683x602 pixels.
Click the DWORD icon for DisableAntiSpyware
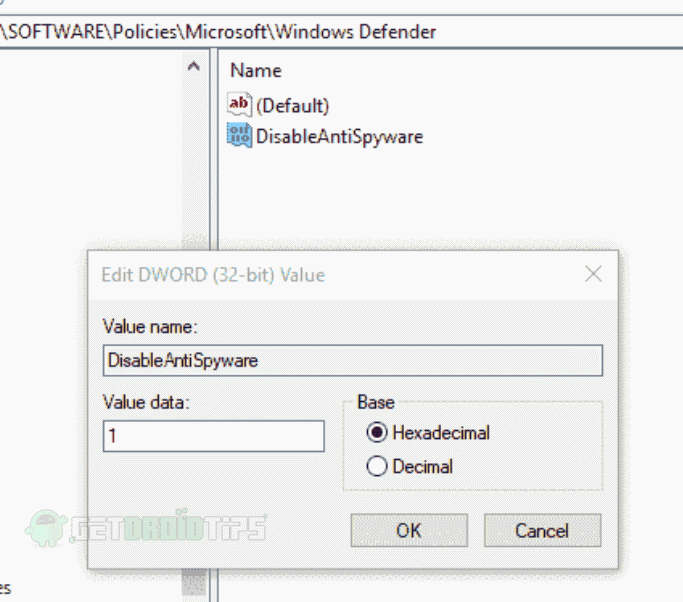click(239, 136)
